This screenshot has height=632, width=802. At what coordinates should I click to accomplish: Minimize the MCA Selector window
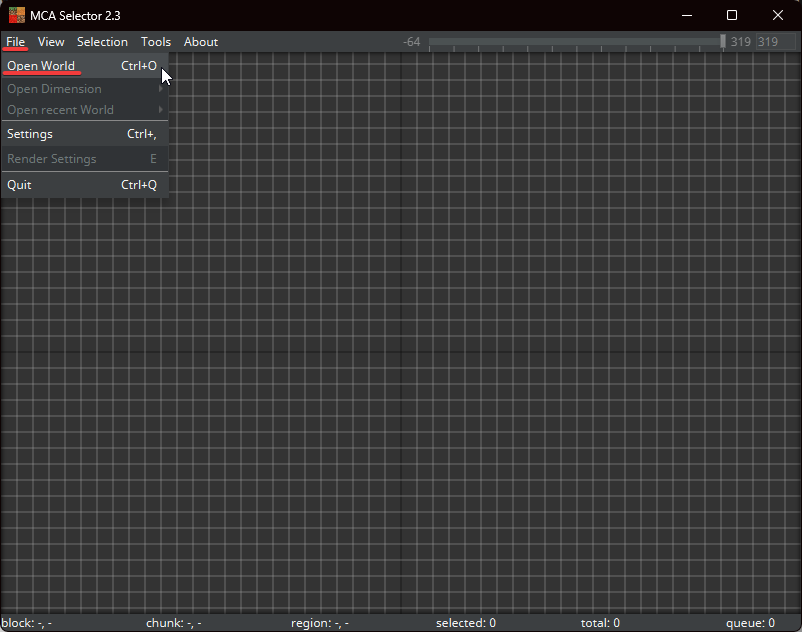(x=687, y=15)
